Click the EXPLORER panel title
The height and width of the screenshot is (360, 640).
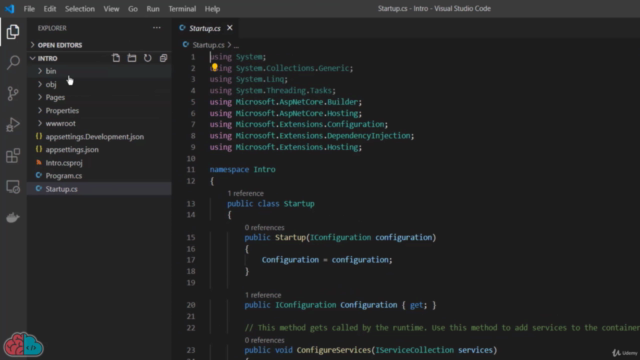pyautogui.click(x=52, y=28)
